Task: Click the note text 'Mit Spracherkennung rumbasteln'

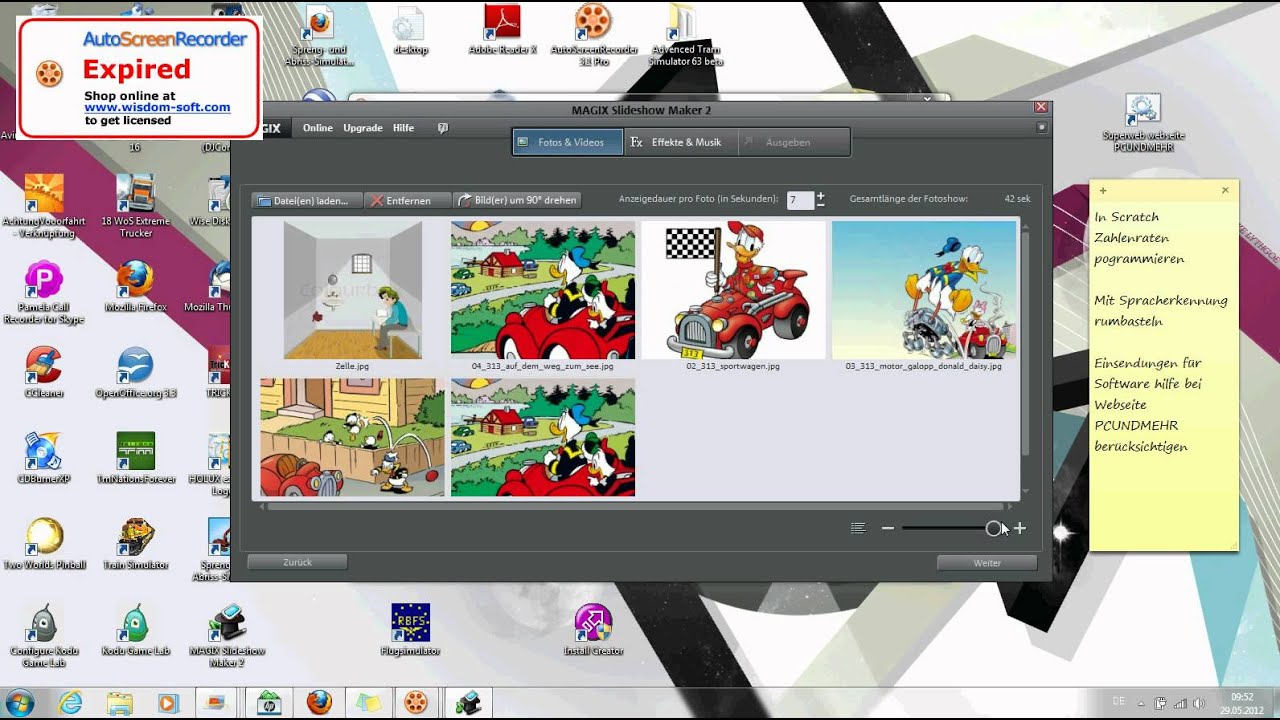Action: tap(1161, 310)
